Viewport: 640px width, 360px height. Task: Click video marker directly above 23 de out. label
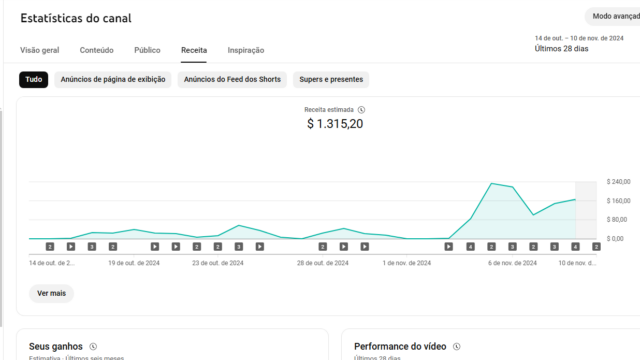pos(218,247)
